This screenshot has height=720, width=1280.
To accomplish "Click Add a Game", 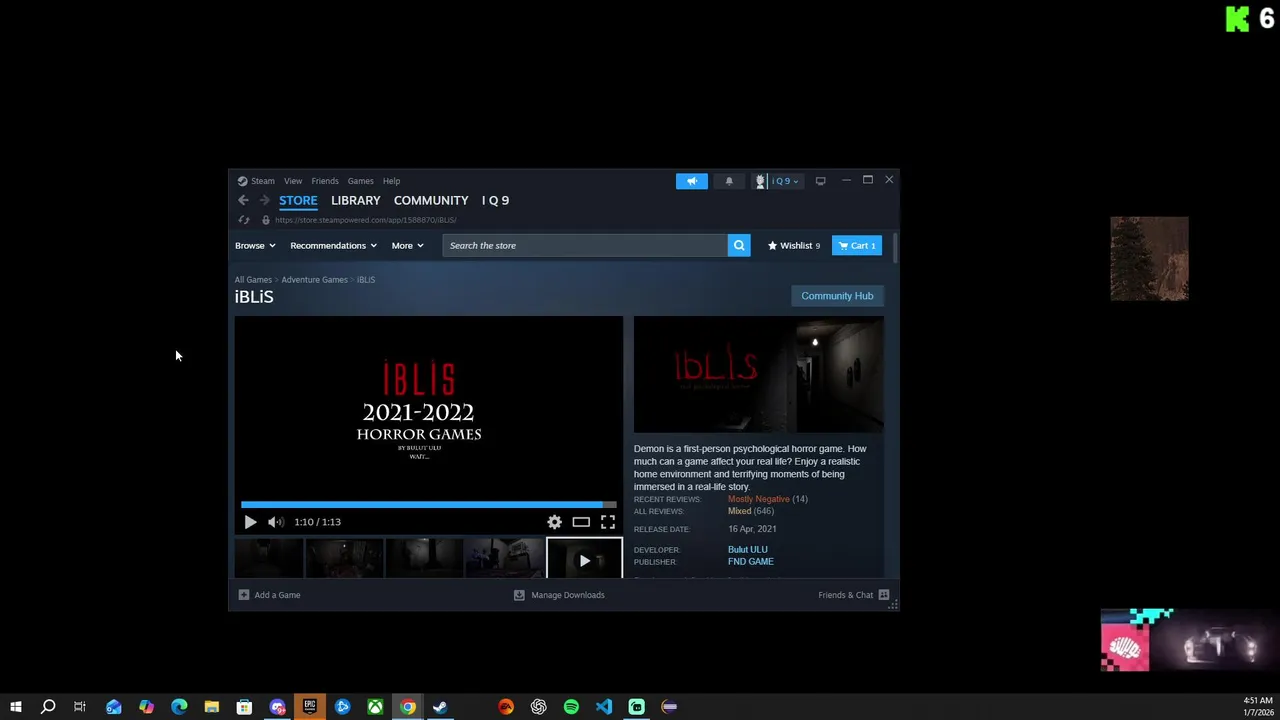I will (269, 595).
